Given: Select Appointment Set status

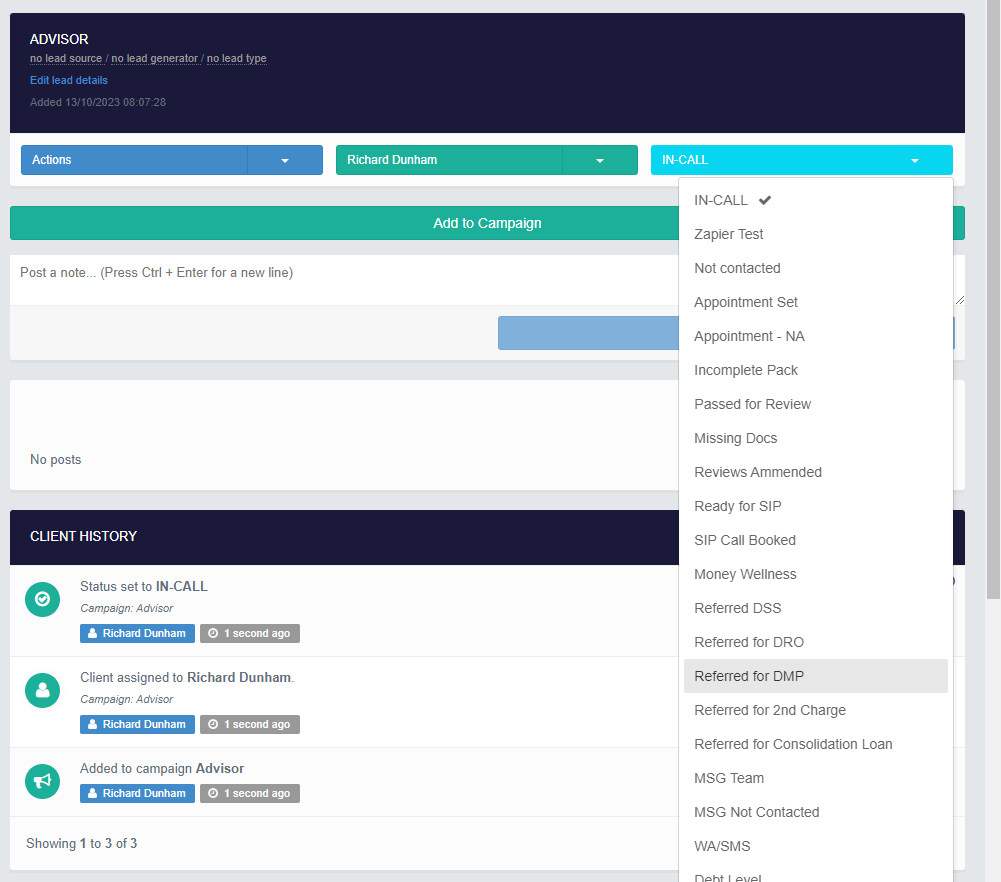Looking at the screenshot, I should click(x=815, y=302).
